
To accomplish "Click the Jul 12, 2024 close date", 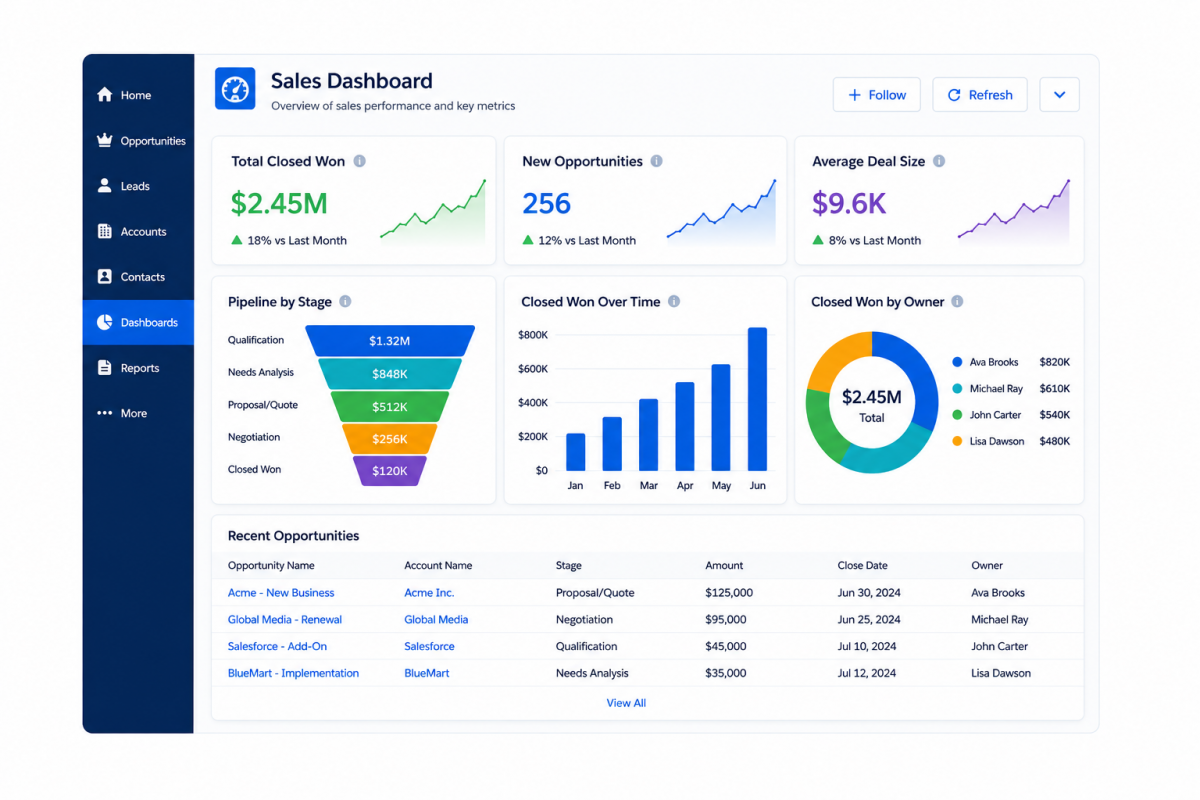I will click(x=867, y=674).
